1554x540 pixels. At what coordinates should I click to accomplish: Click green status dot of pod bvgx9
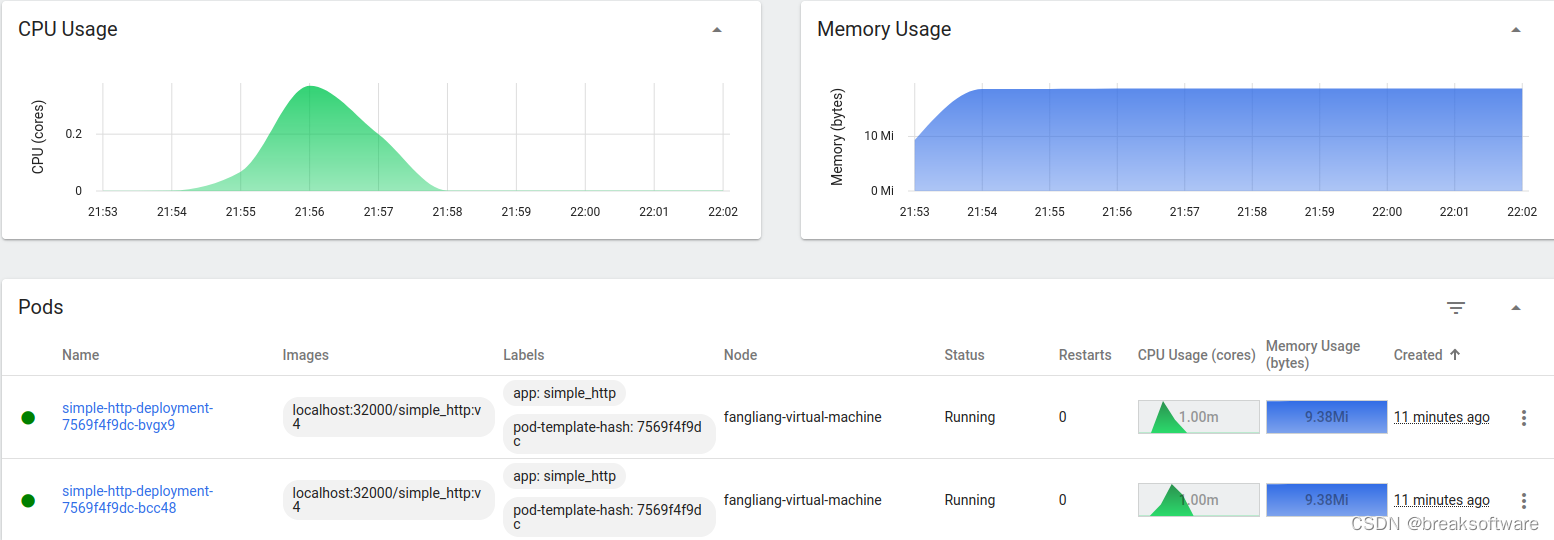[x=28, y=418]
